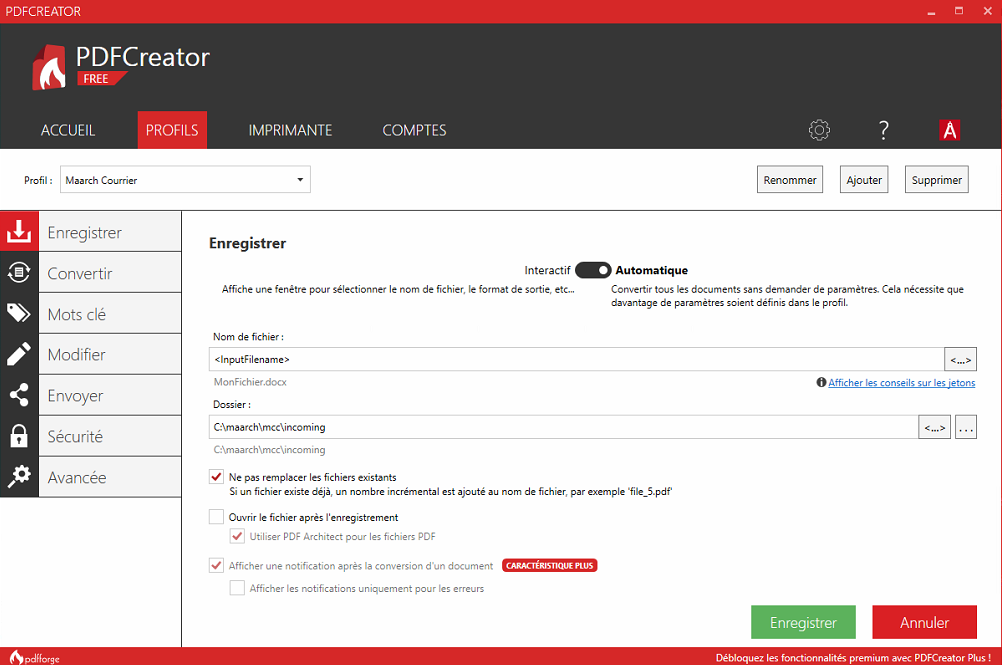Toggle Utiliser PDF Architect checkbox
Image resolution: width=1002 pixels, height=665 pixels.
click(237, 536)
